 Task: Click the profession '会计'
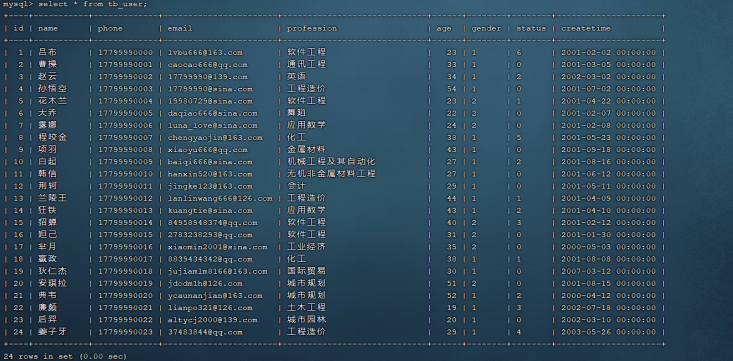297,186
